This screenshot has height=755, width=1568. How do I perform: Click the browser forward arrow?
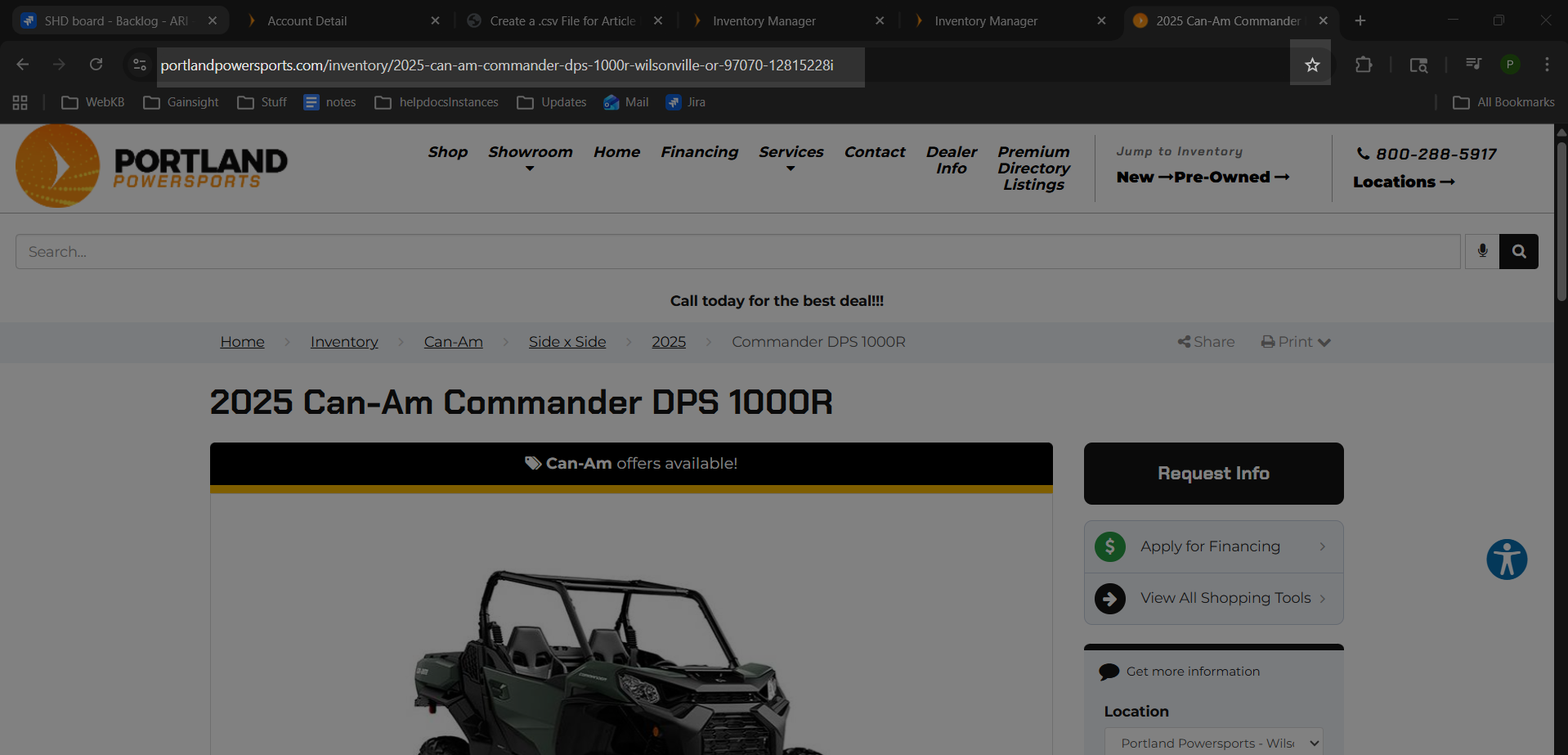tap(59, 65)
